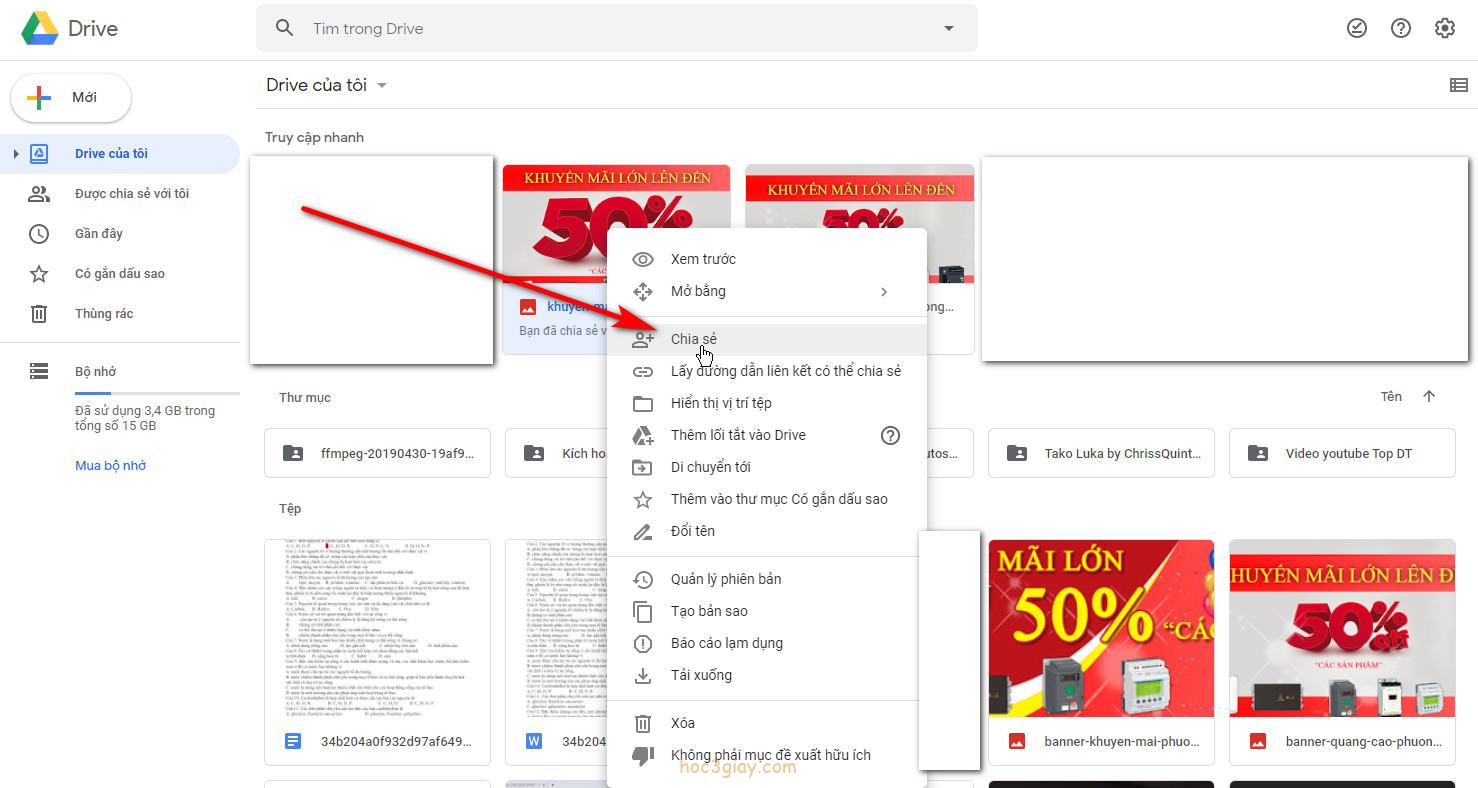Click the copy icon beside Tạo bản sao

click(643, 611)
